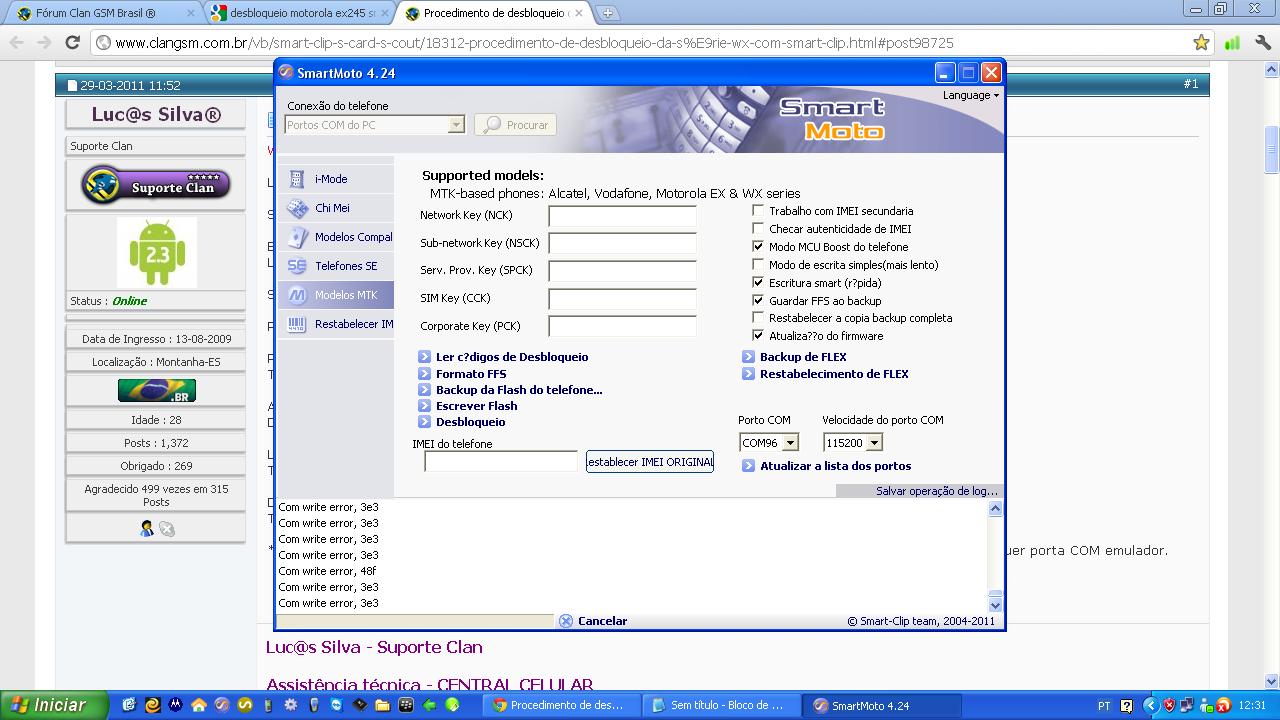This screenshot has height=720, width=1280.
Task: Open the i-Mode section icon
Action: click(297, 179)
